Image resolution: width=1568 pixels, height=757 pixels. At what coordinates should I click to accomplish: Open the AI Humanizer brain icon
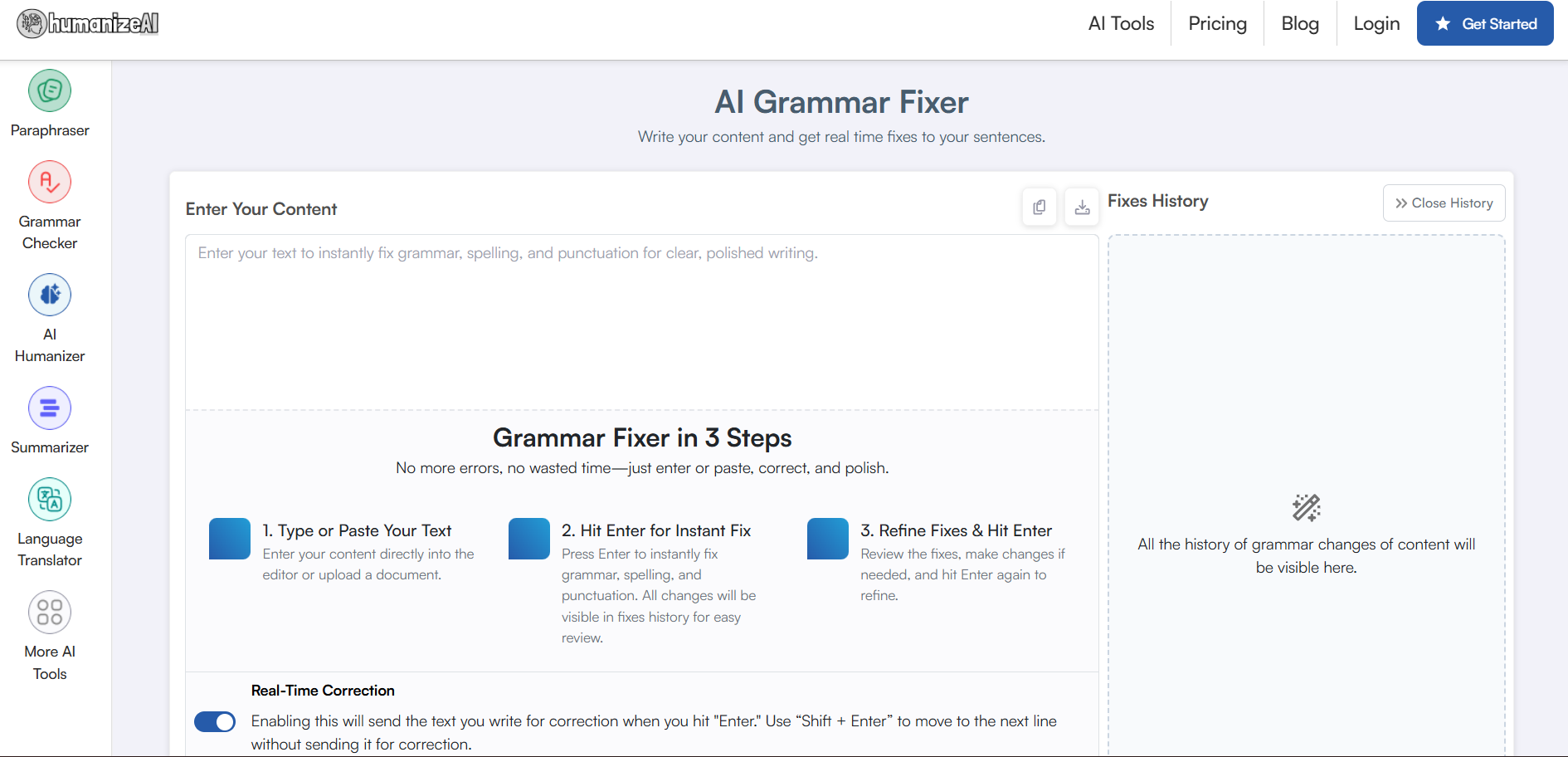[50, 295]
